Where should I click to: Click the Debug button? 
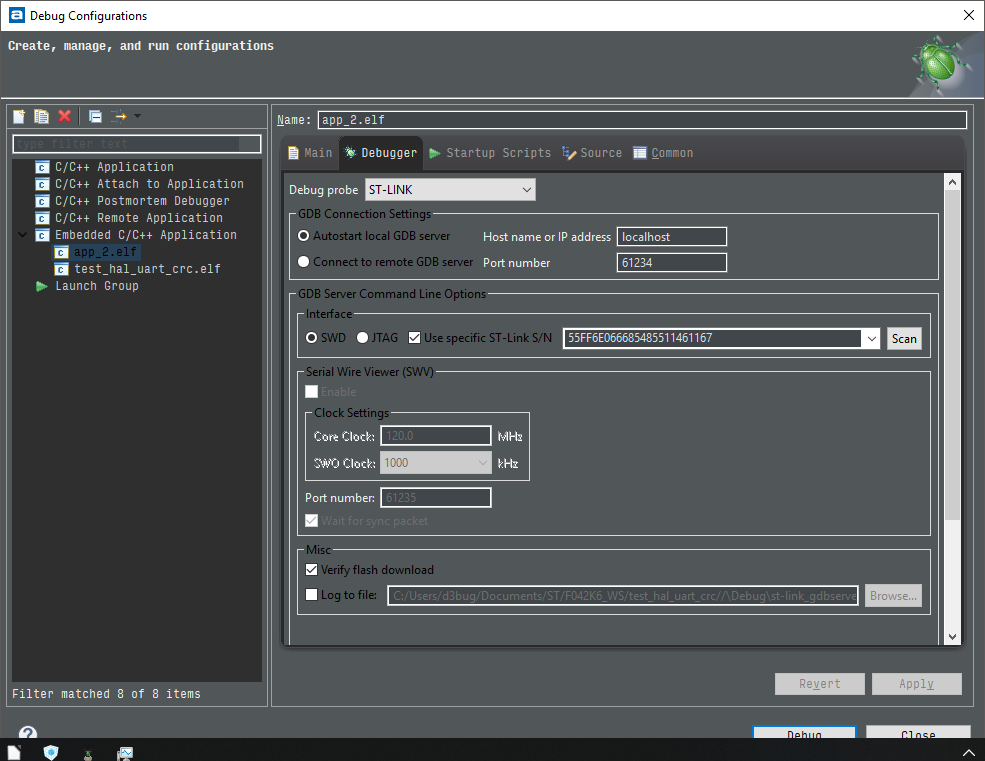[804, 733]
